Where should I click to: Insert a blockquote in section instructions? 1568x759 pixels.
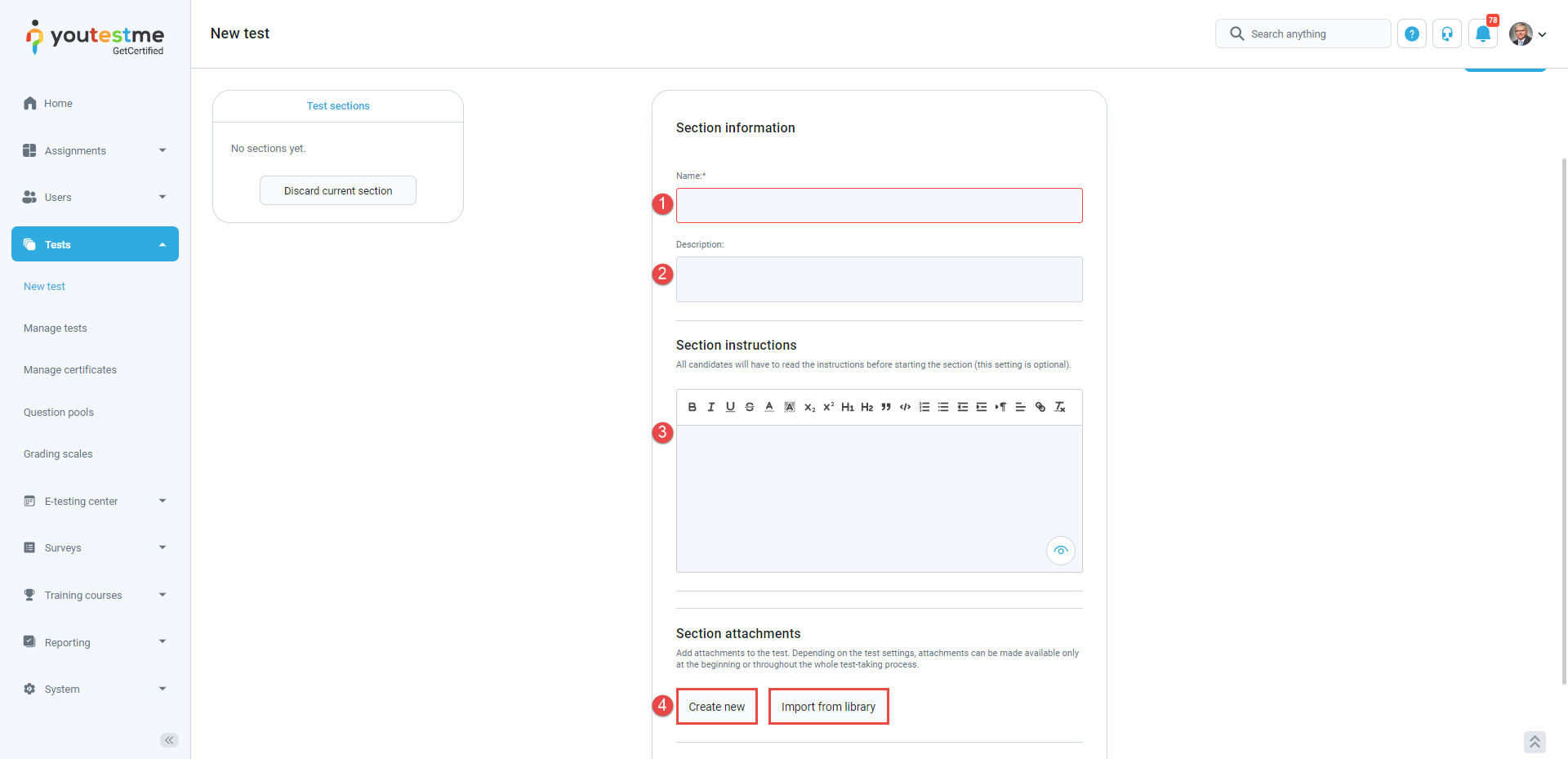tap(886, 407)
